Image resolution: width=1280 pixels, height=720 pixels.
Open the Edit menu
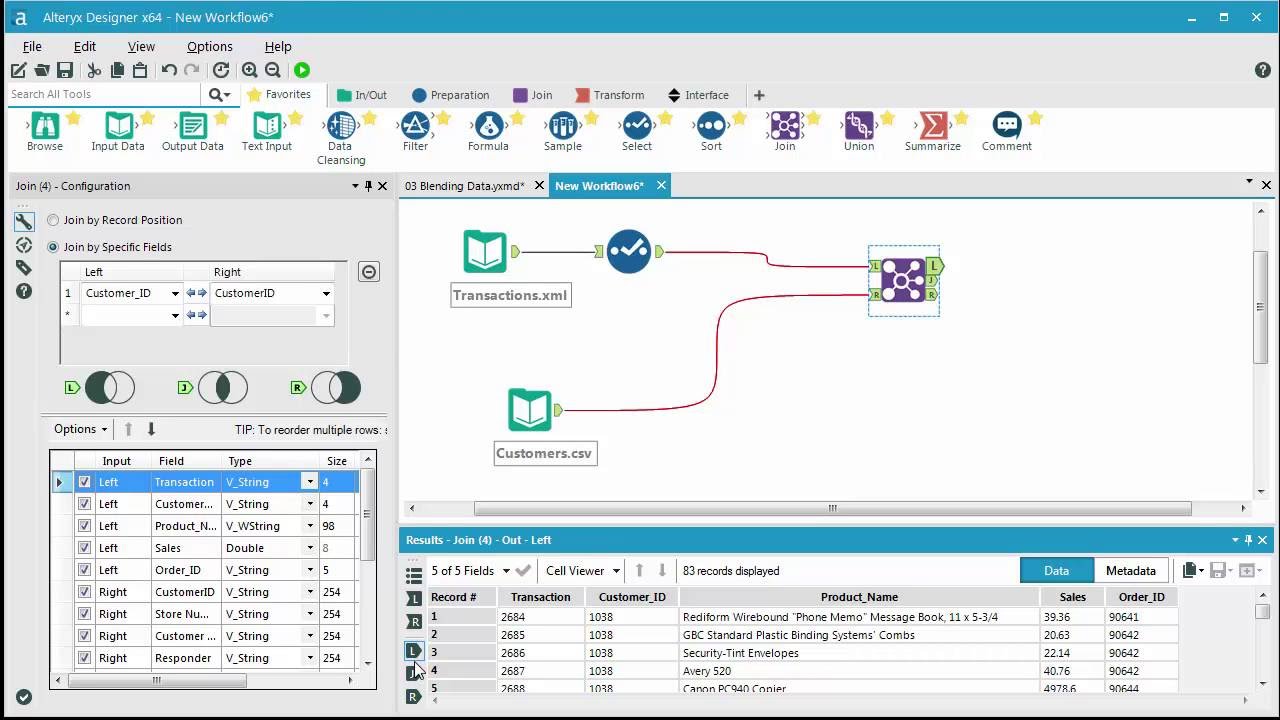(x=85, y=46)
